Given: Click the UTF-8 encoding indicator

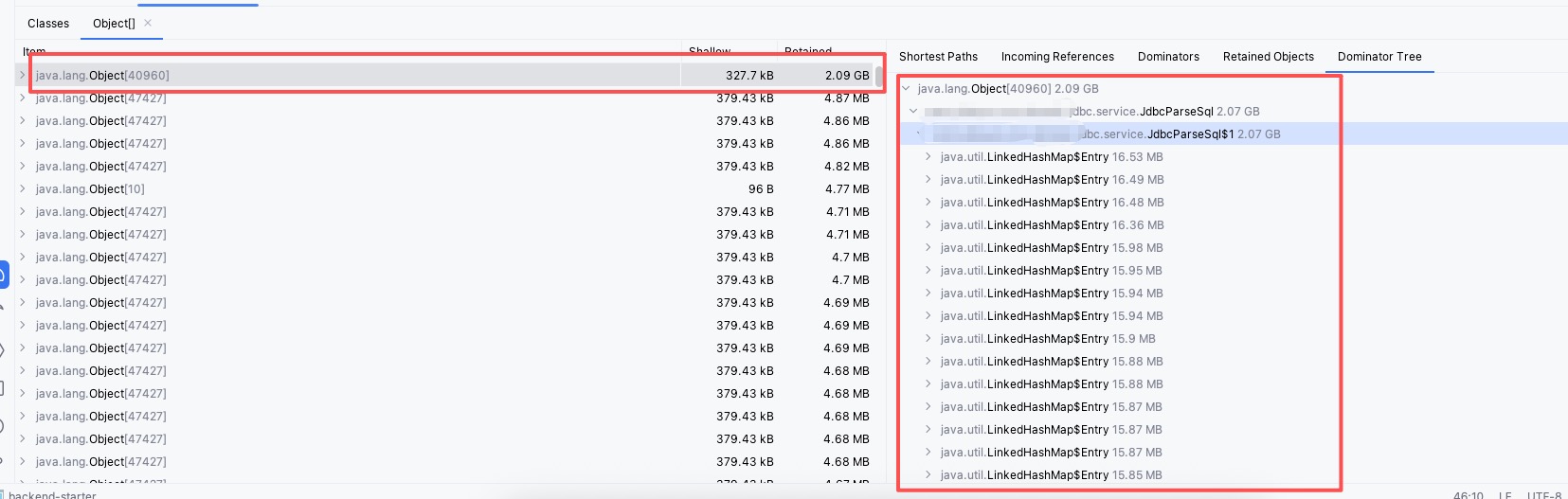Looking at the screenshot, I should pyautogui.click(x=1543, y=495).
